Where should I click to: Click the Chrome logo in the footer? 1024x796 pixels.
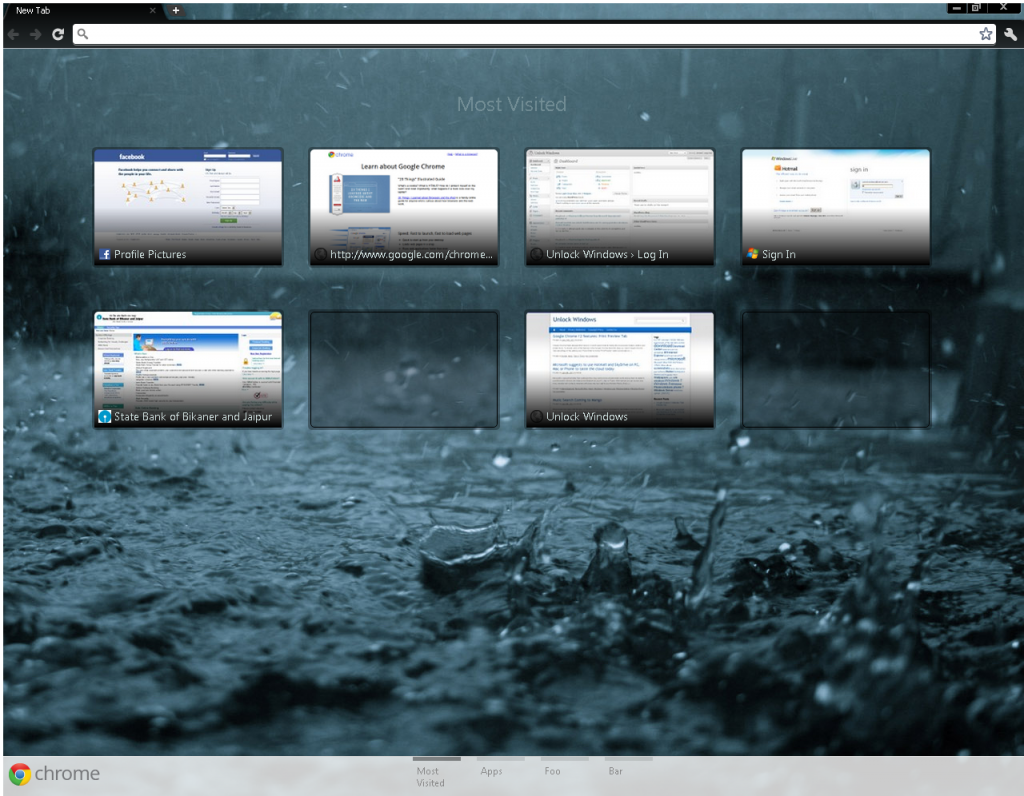[54, 774]
